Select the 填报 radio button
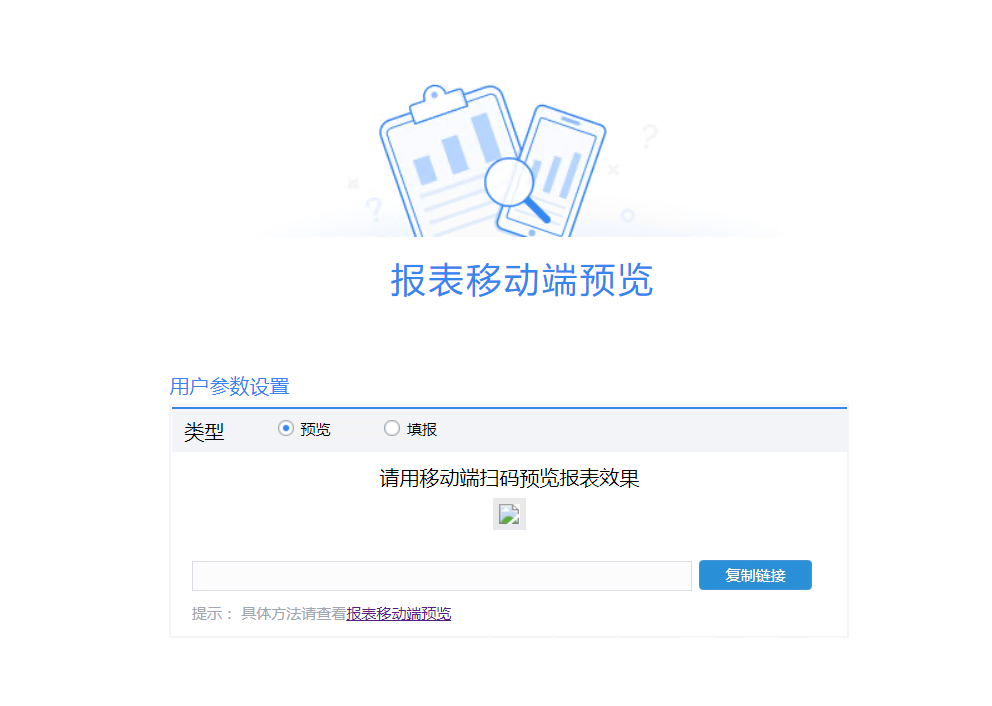Screen dimensions: 992x706 click(392, 428)
